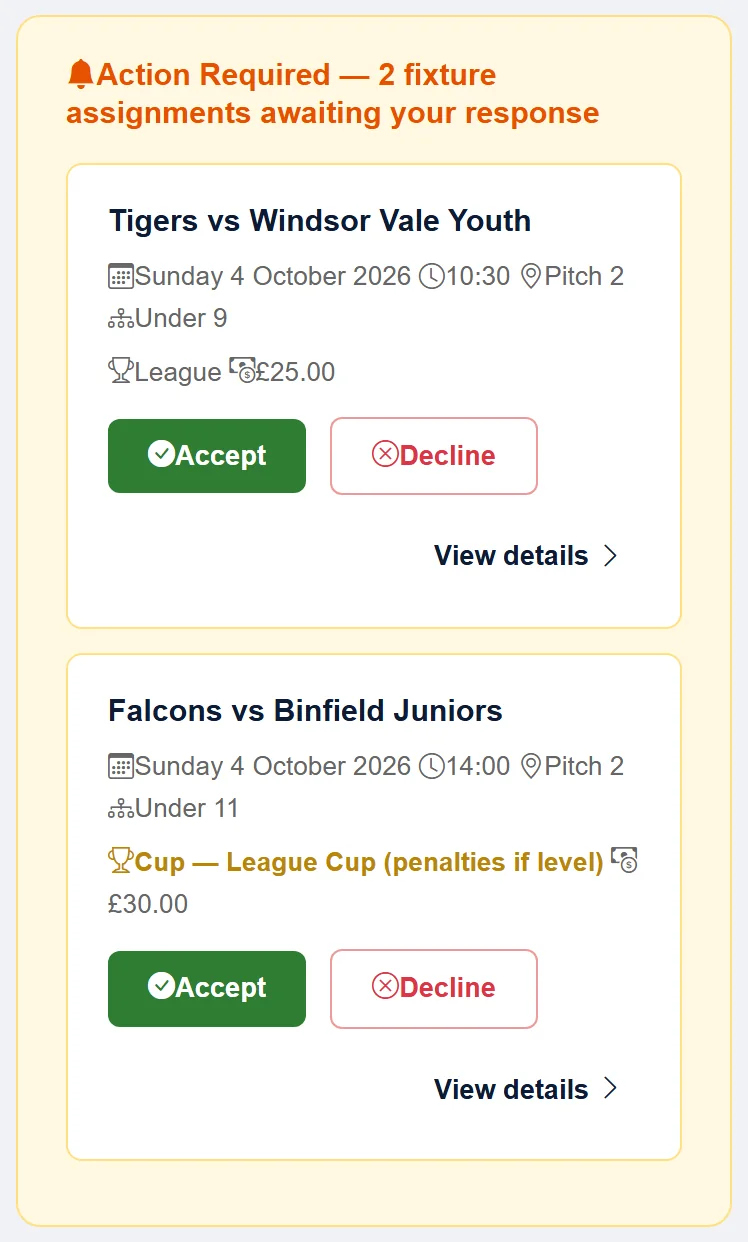The height and width of the screenshot is (1242, 748).
Task: Click calendar icon in Falcons fixture
Action: tap(121, 766)
